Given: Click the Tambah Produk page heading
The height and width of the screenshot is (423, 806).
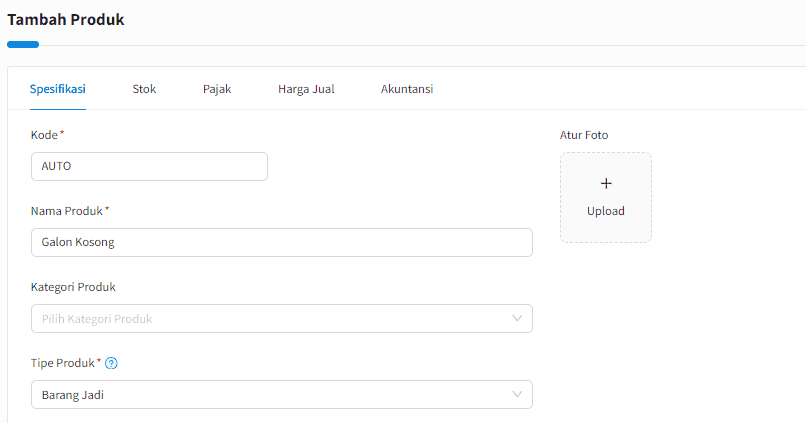Looking at the screenshot, I should (66, 20).
